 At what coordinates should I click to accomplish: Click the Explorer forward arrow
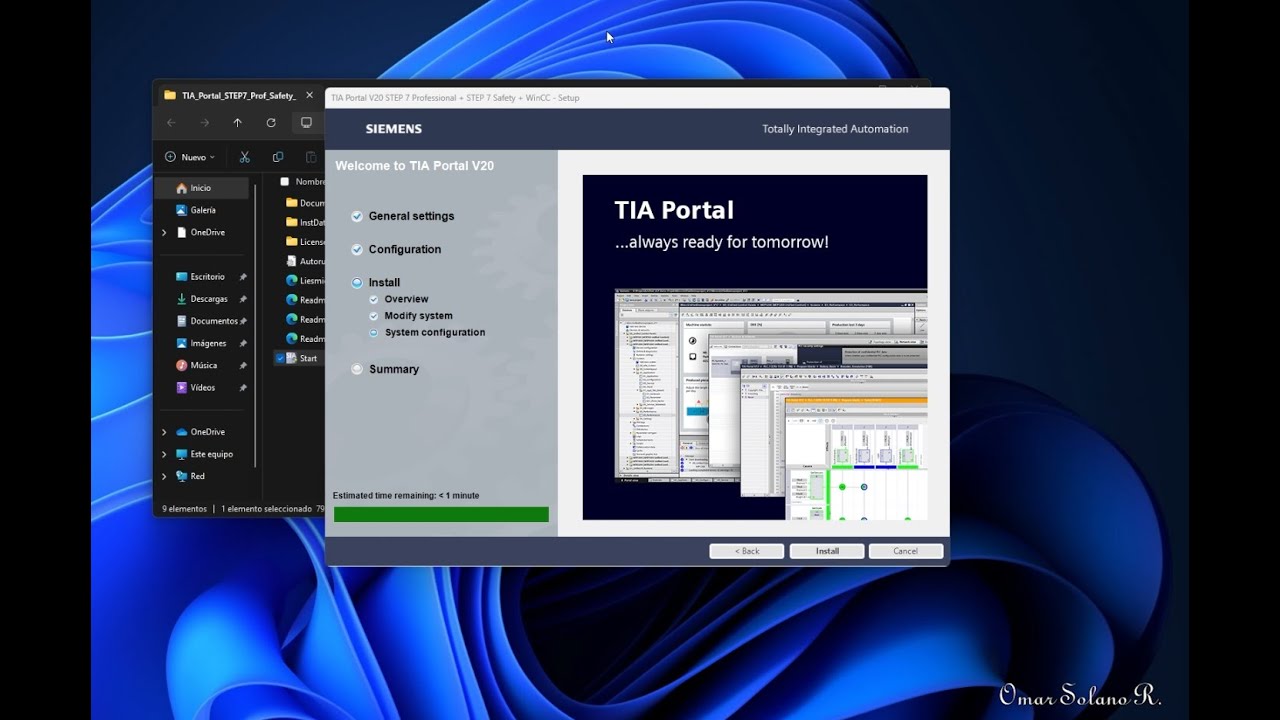[204, 122]
